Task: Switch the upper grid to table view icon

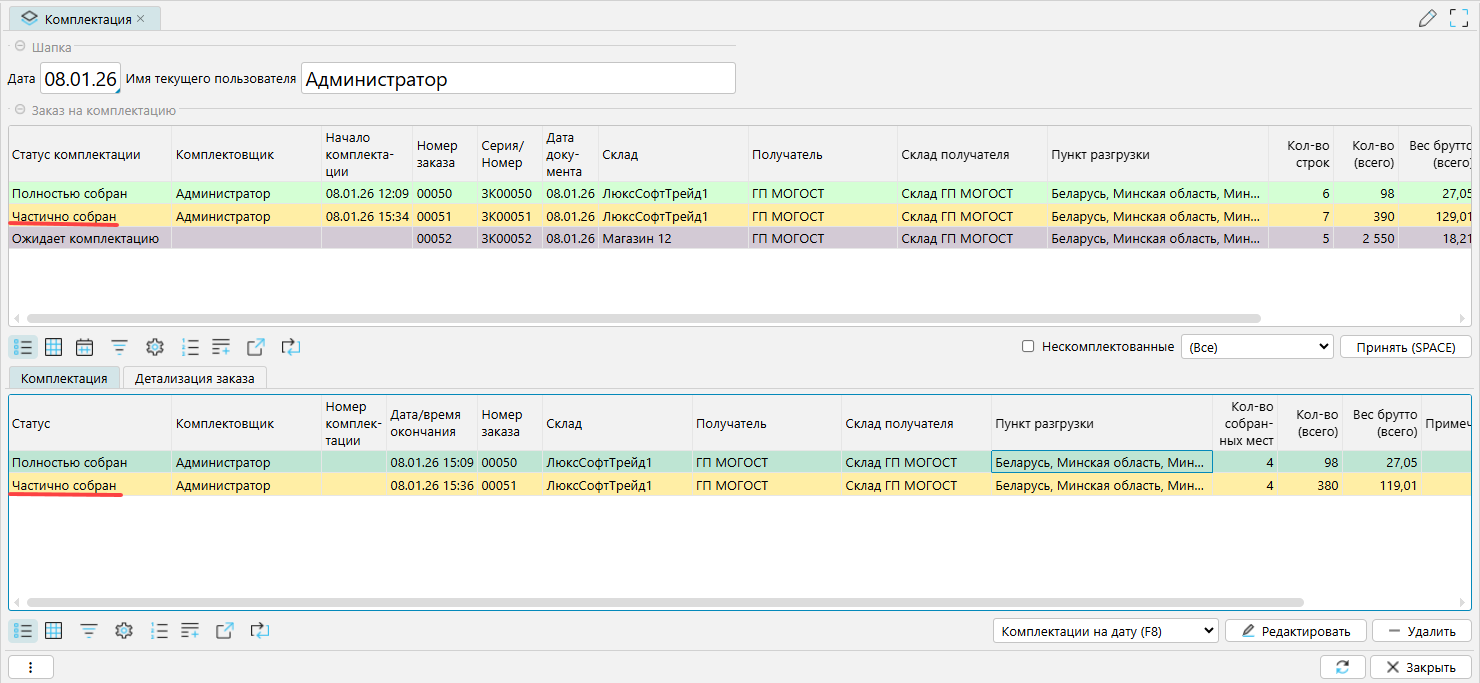Action: pos(54,347)
